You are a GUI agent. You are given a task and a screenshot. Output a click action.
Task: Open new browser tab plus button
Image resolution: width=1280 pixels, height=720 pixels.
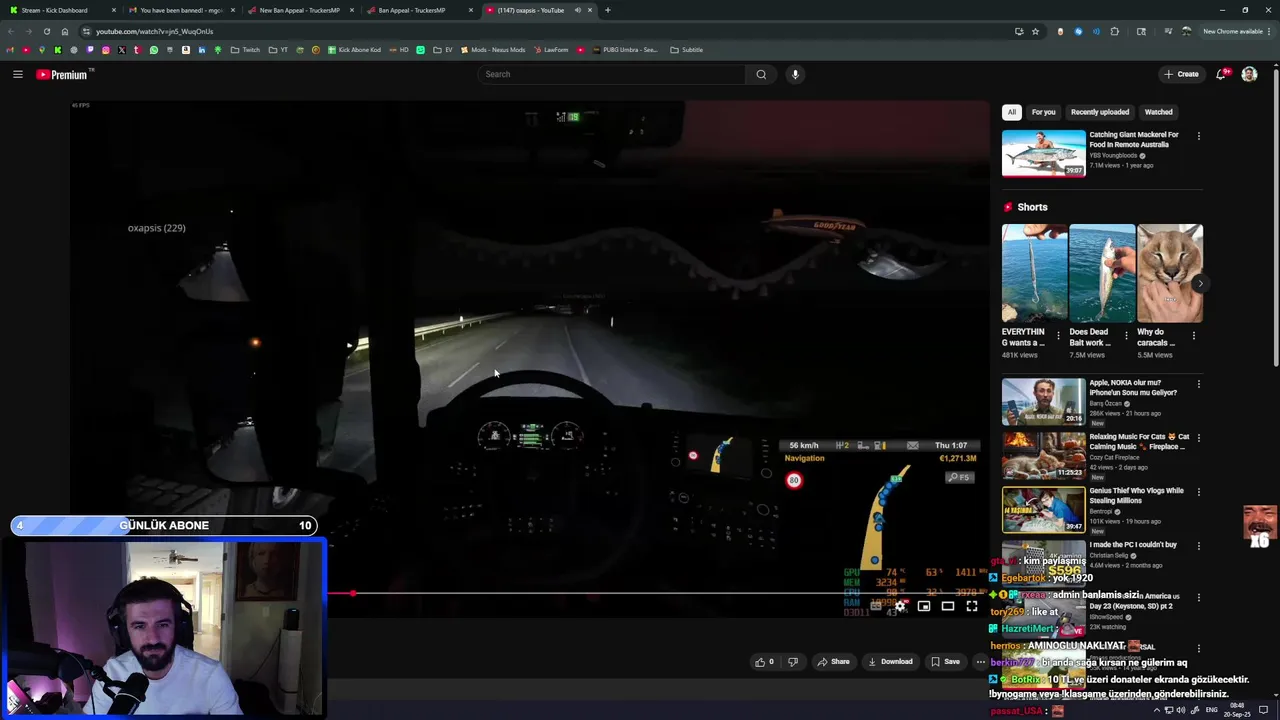(x=607, y=10)
